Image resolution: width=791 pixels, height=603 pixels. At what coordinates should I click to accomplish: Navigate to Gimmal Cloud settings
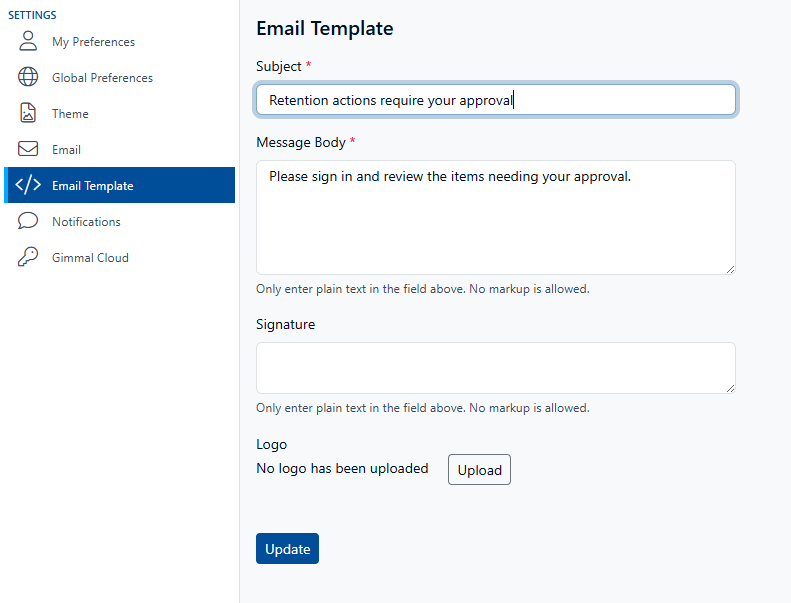pyautogui.click(x=90, y=258)
